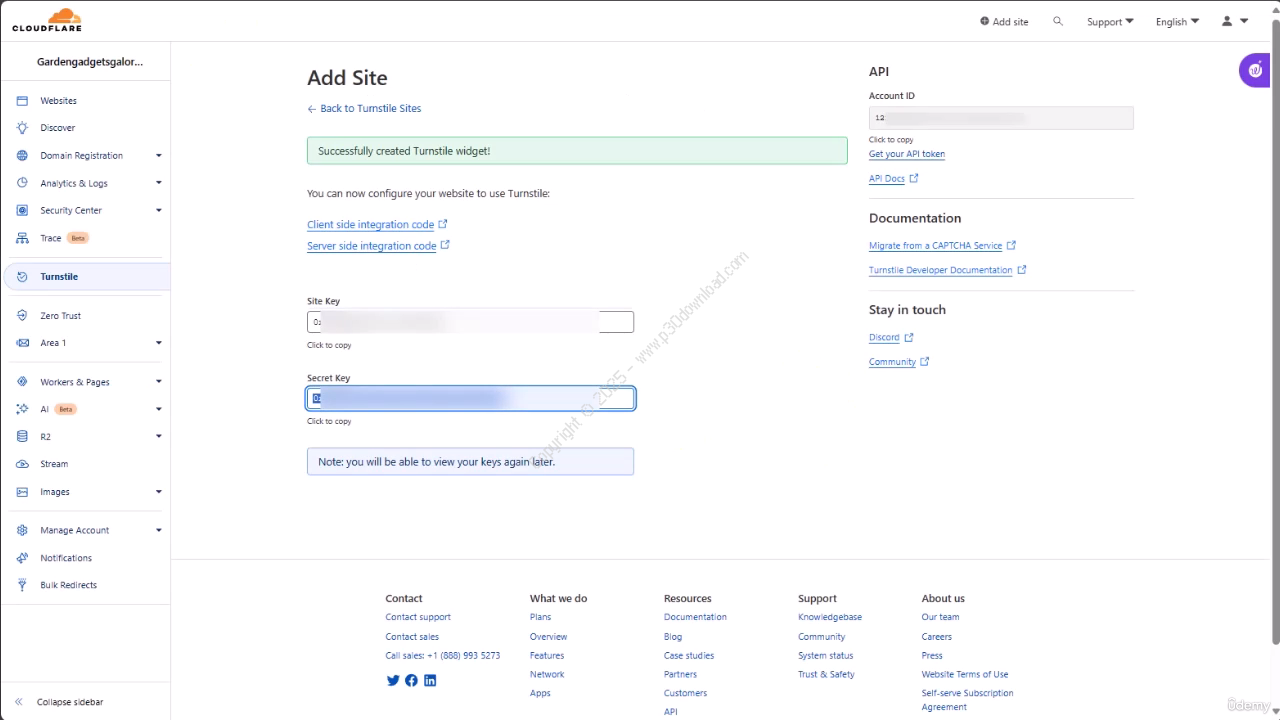Click the Notifications megaphone icon
Viewport: 1280px width, 720px height.
pos(22,558)
